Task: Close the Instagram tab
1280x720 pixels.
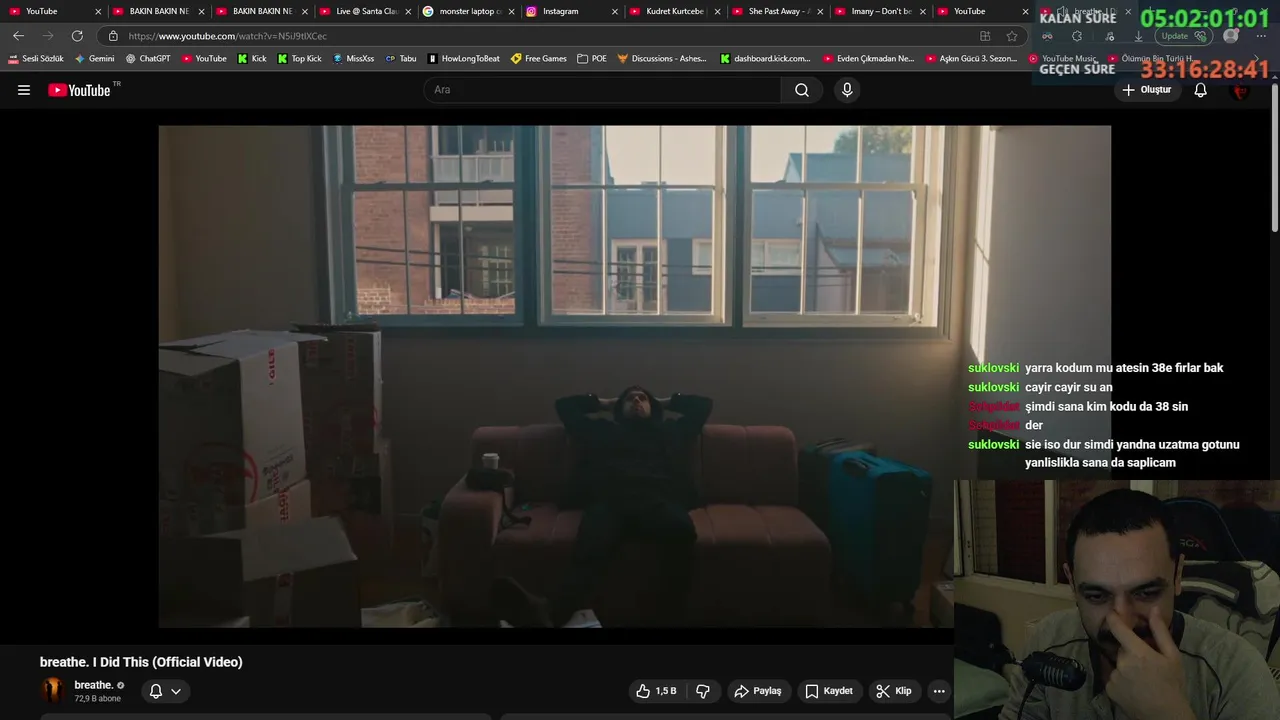Action: click(614, 11)
